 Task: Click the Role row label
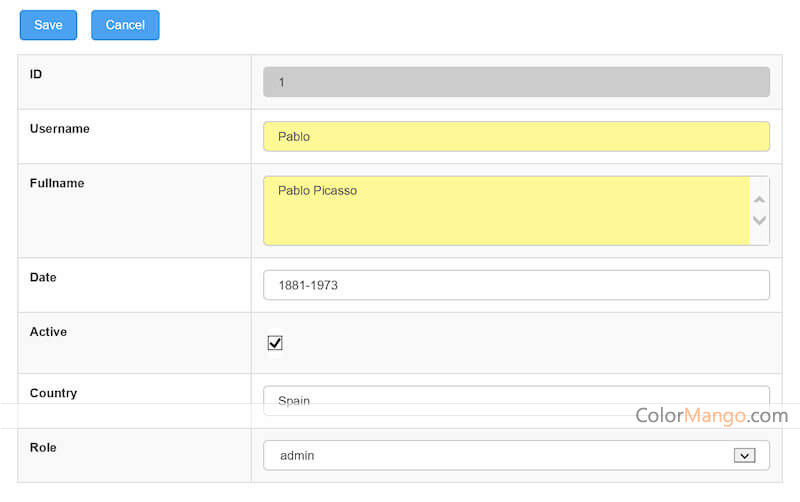43,447
